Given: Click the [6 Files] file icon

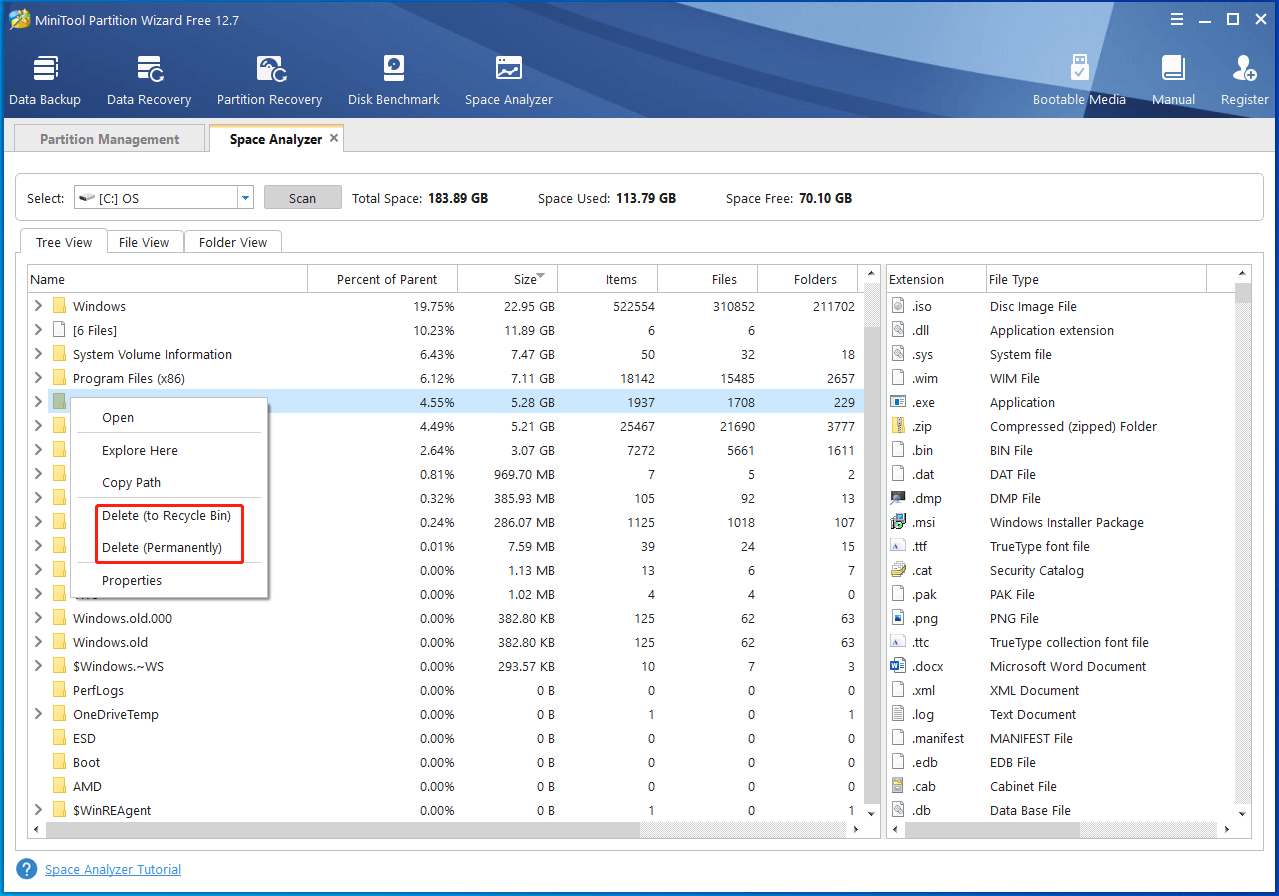Looking at the screenshot, I should pos(60,330).
